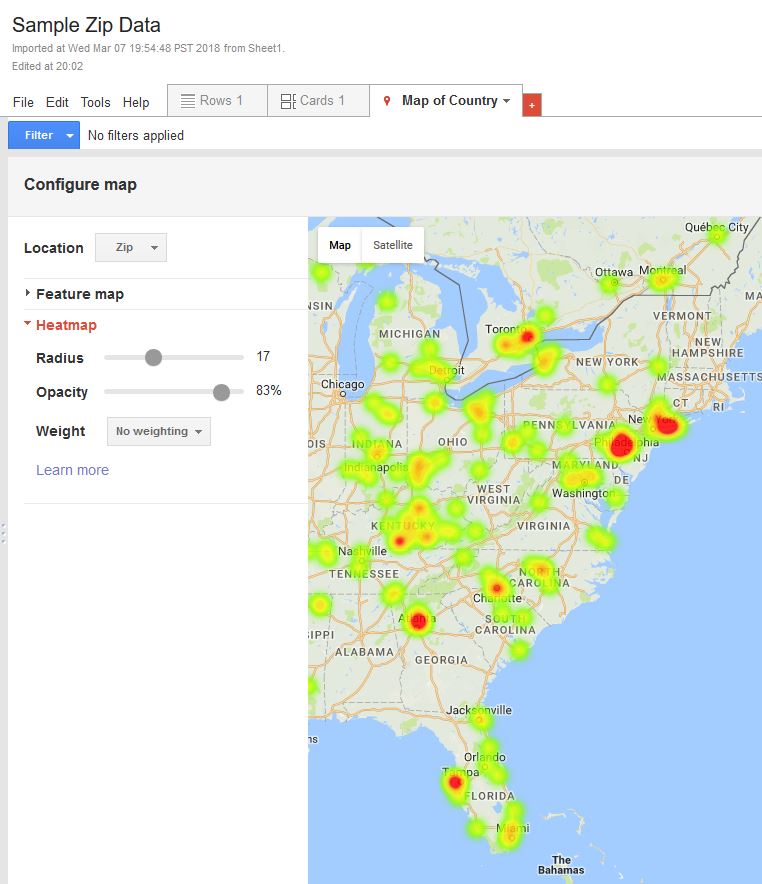Screen dimensions: 762x884
Task: Click the Jacksonville label on the map
Action: pos(479,710)
